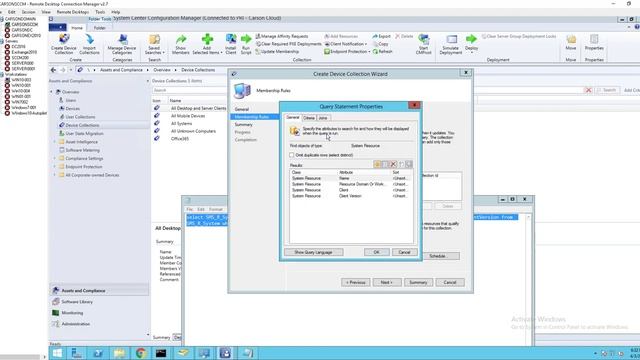Click the Properties ribbon icon
The image size is (640, 360).
594,42
